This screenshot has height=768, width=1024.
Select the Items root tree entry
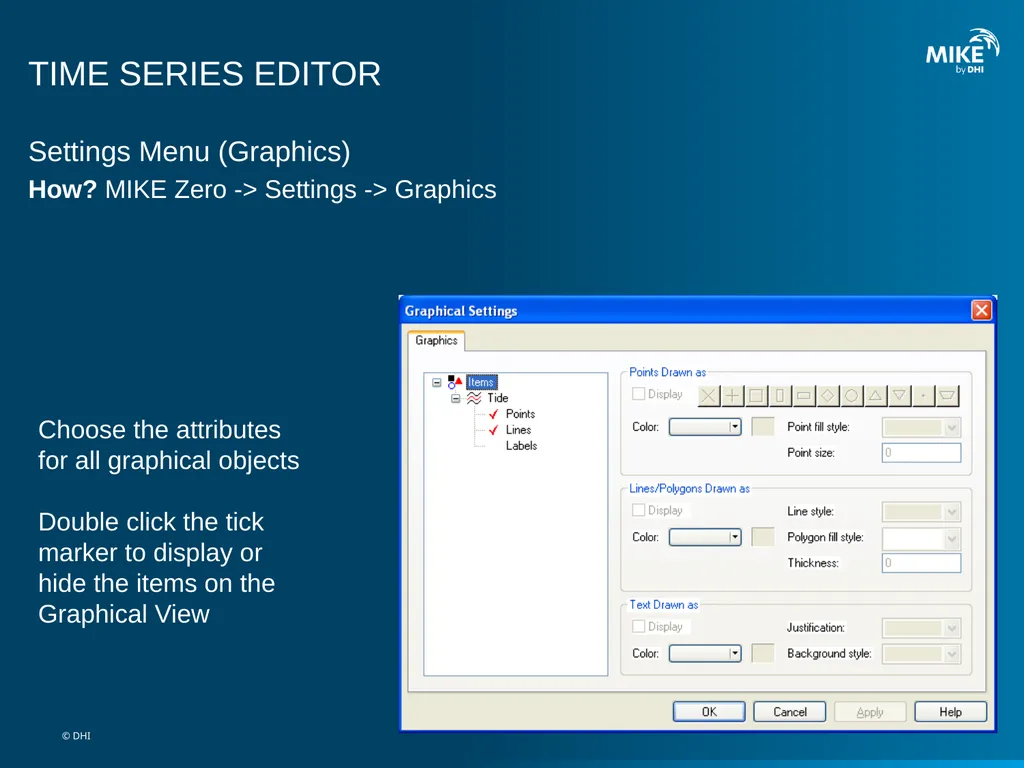[481, 382]
